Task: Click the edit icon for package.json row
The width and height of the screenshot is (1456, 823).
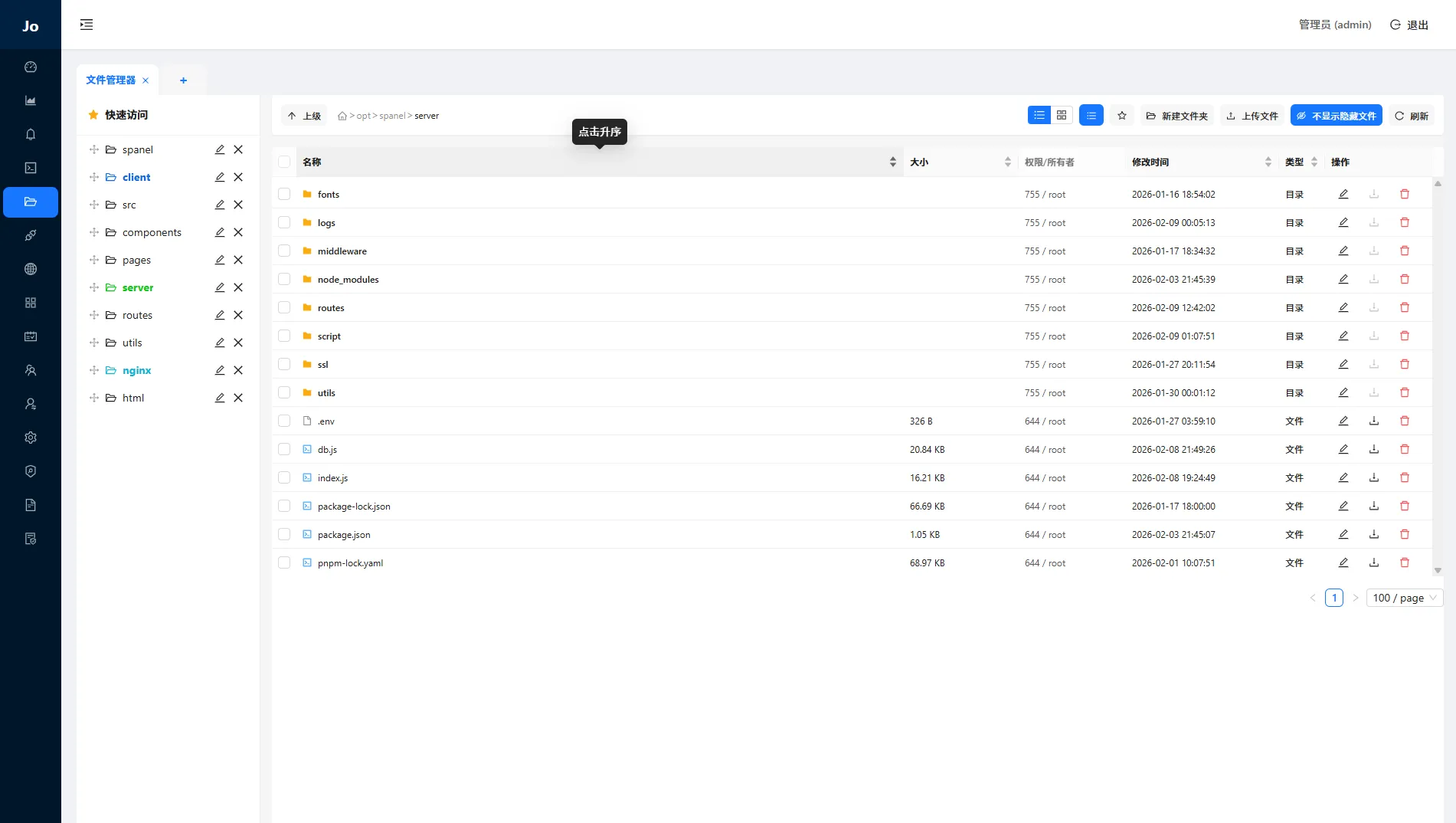Action: coord(1343,534)
